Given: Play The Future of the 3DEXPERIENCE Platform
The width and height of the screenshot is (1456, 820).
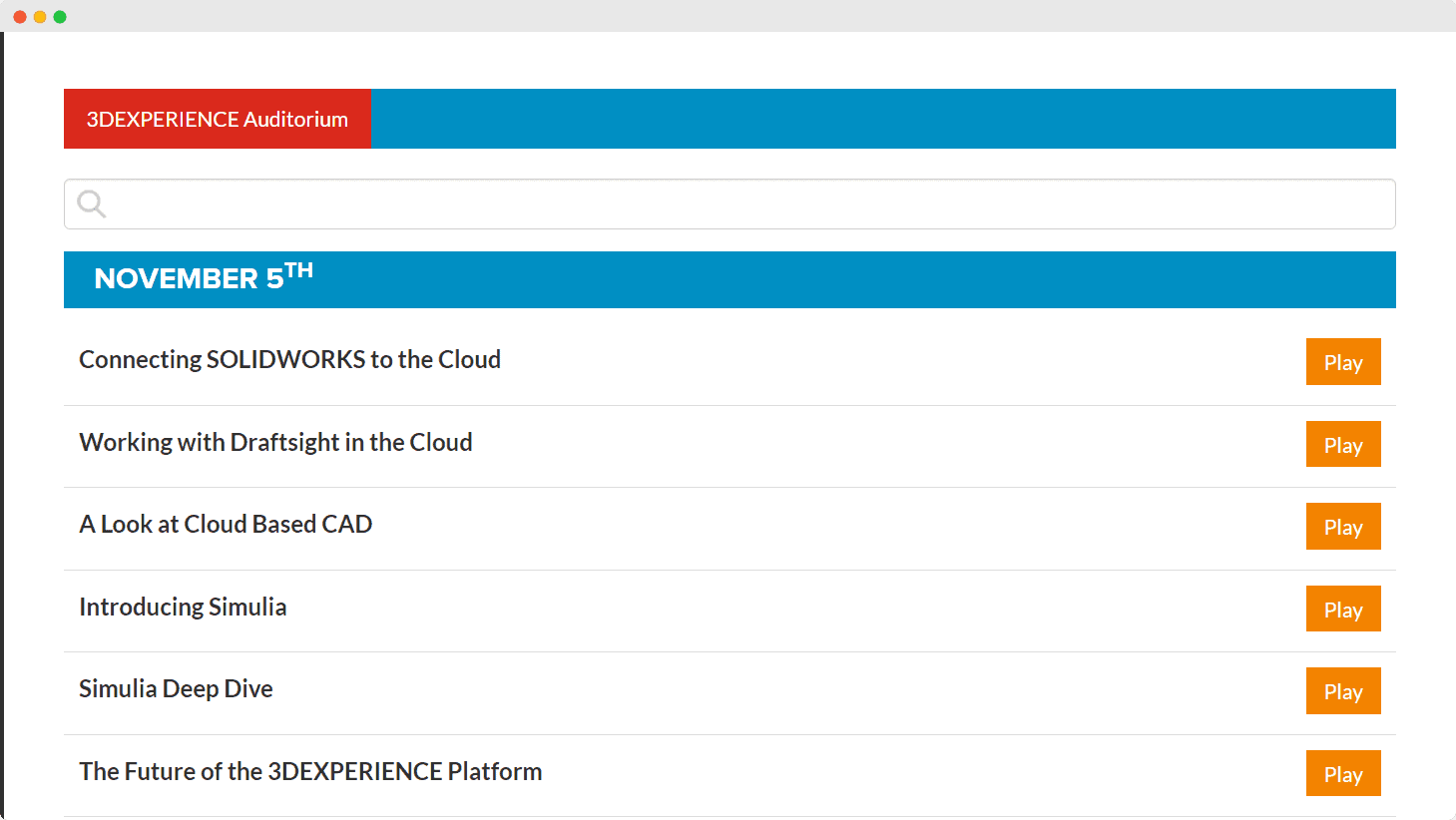Looking at the screenshot, I should coord(1342,774).
